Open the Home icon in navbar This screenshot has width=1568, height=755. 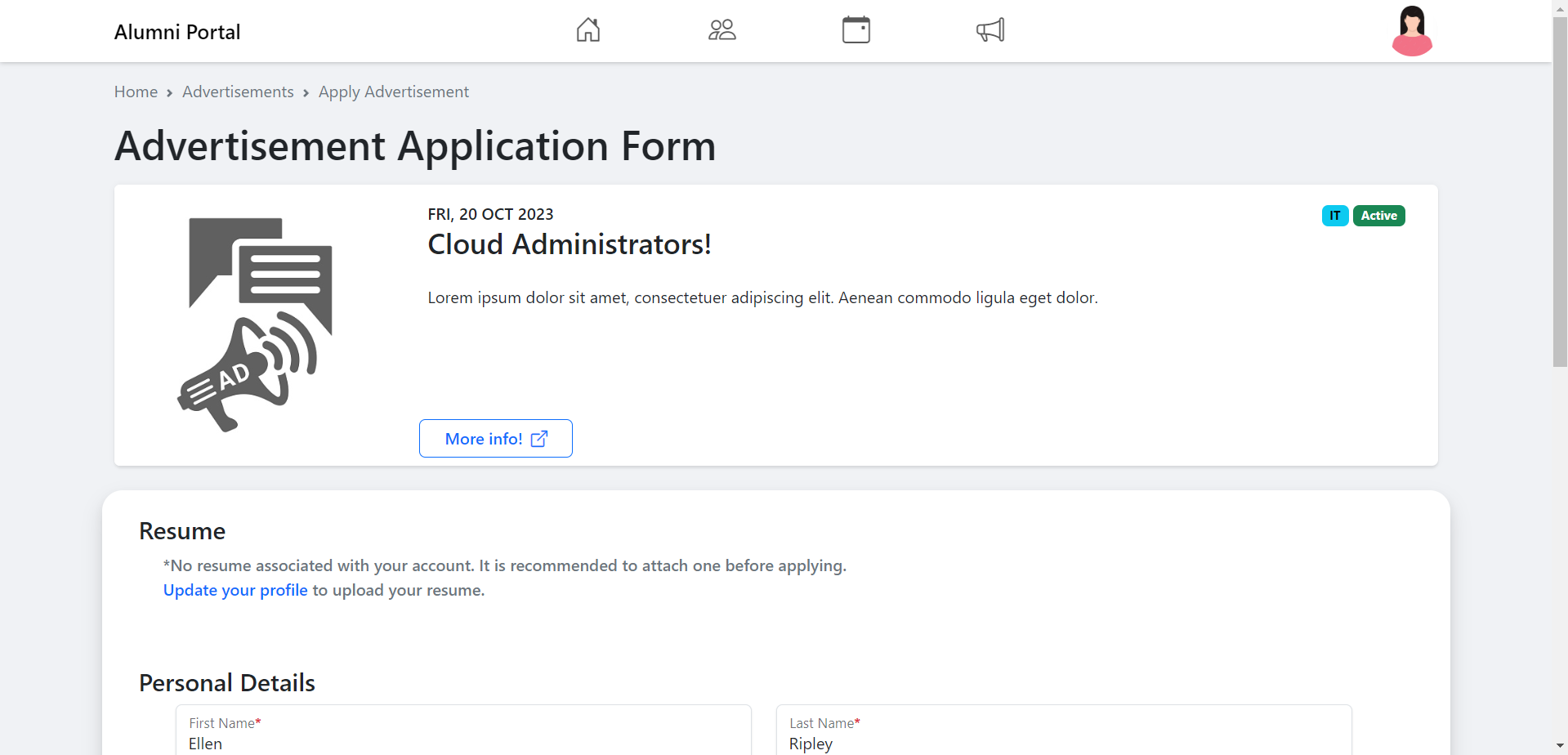tap(588, 30)
